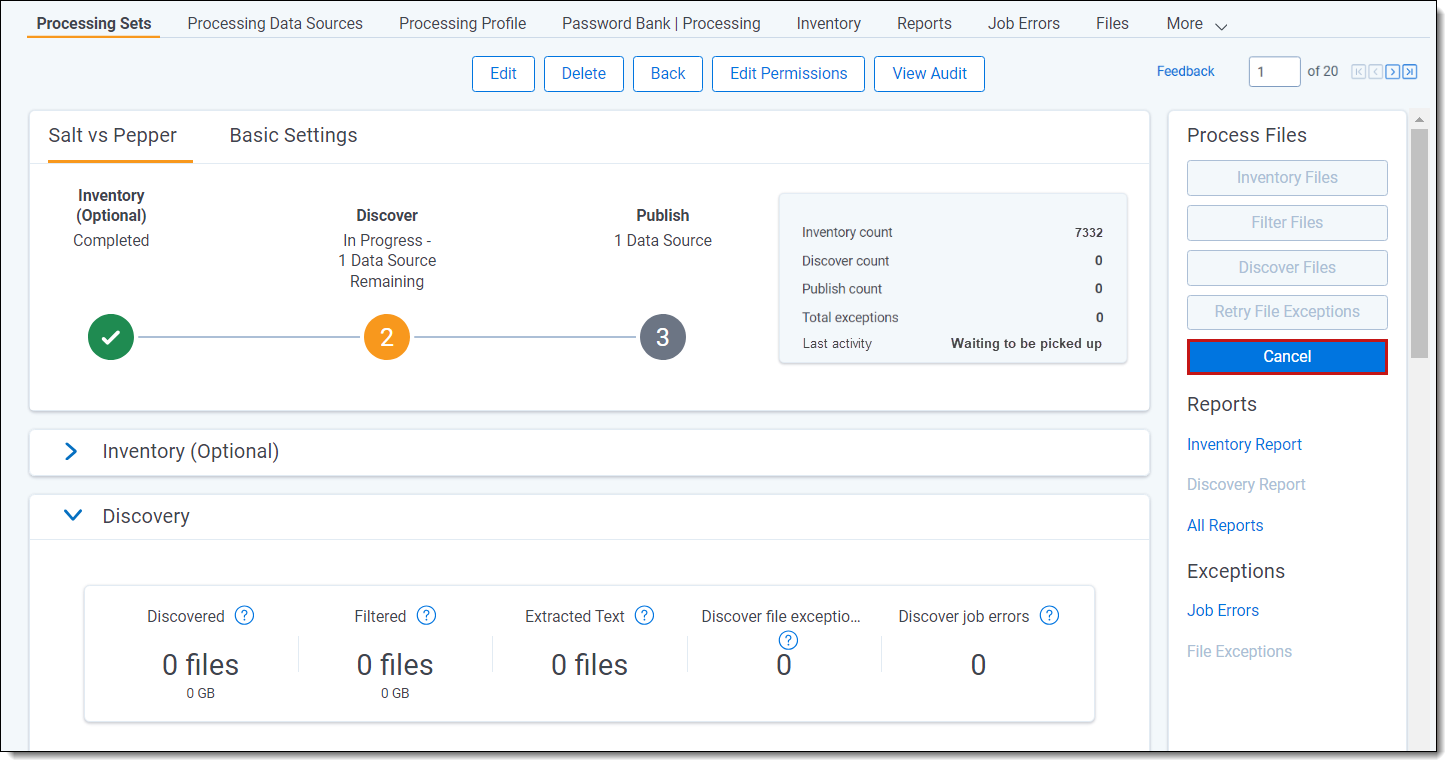This screenshot has height=760, width=1445.
Task: Expand the Inventory (Optional) section
Action: [x=71, y=451]
